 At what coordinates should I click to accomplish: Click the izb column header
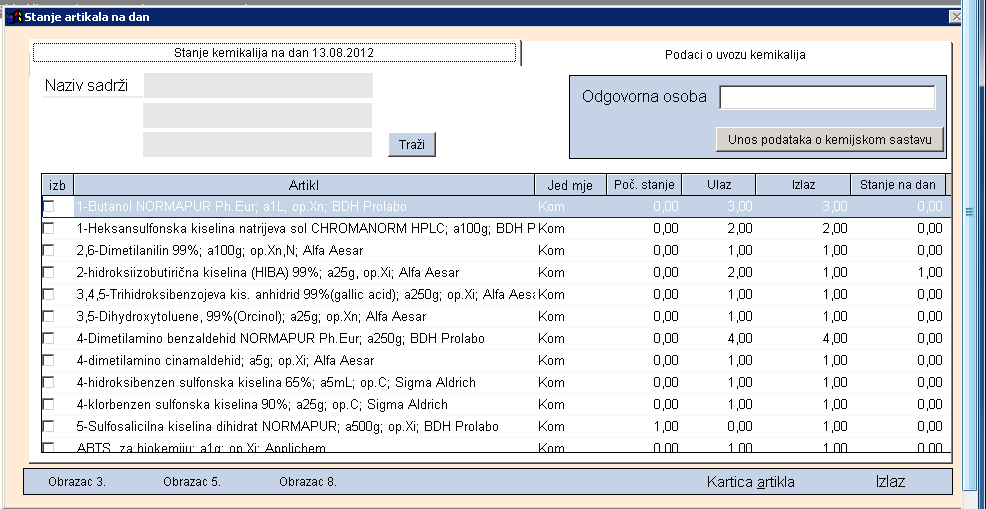(x=57, y=185)
